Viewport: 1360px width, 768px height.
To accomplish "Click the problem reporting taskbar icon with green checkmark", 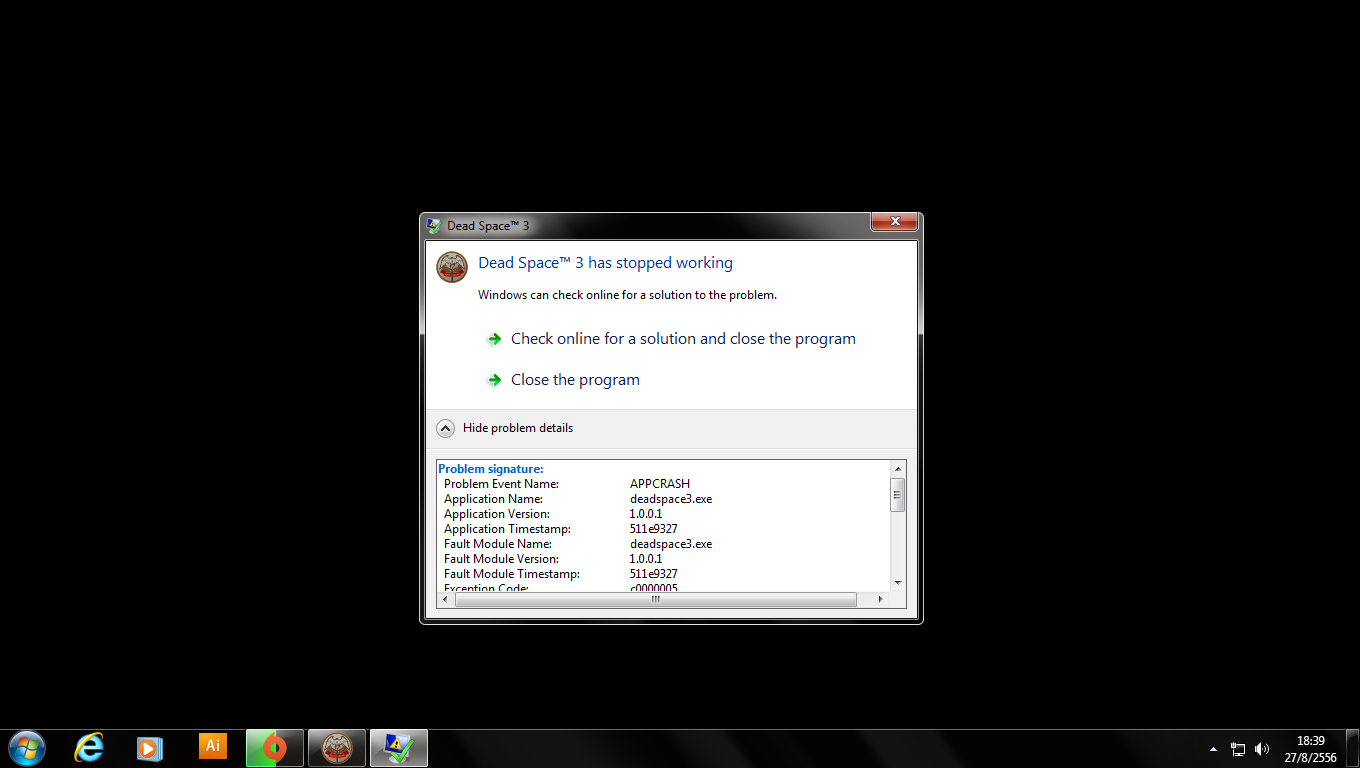I will (x=399, y=748).
